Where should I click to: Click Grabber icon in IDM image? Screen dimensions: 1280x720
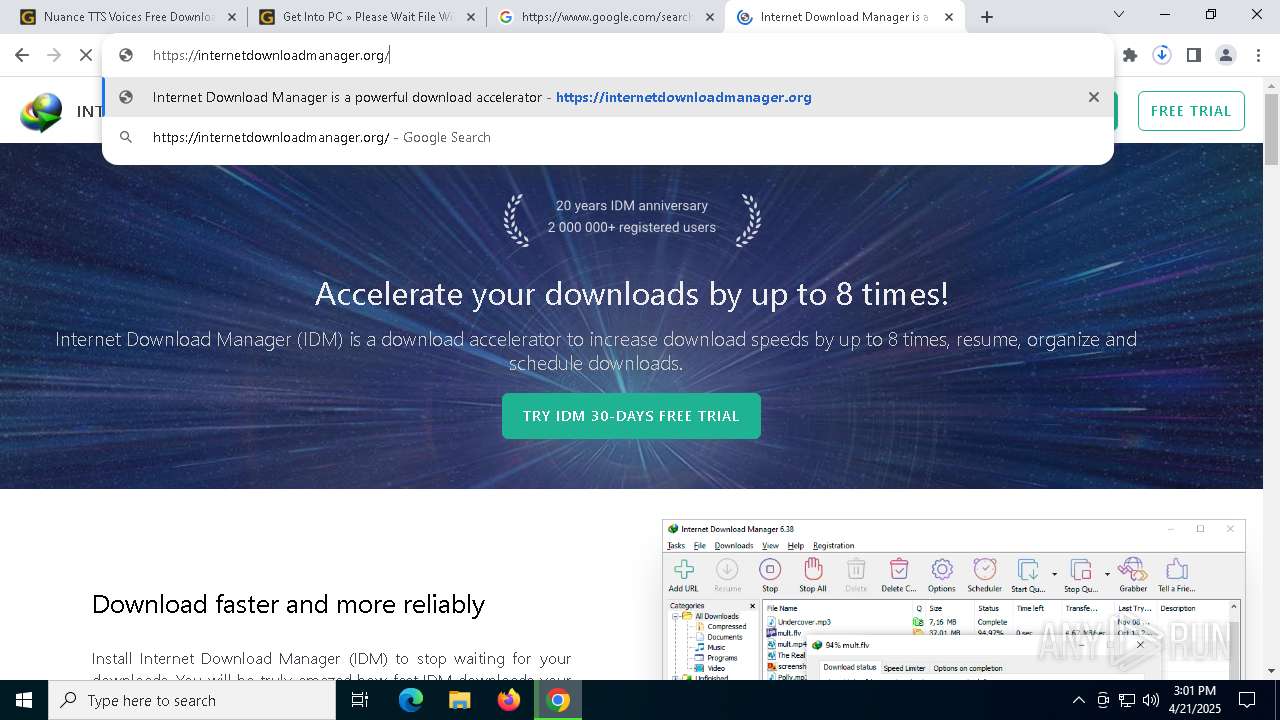point(1133,574)
